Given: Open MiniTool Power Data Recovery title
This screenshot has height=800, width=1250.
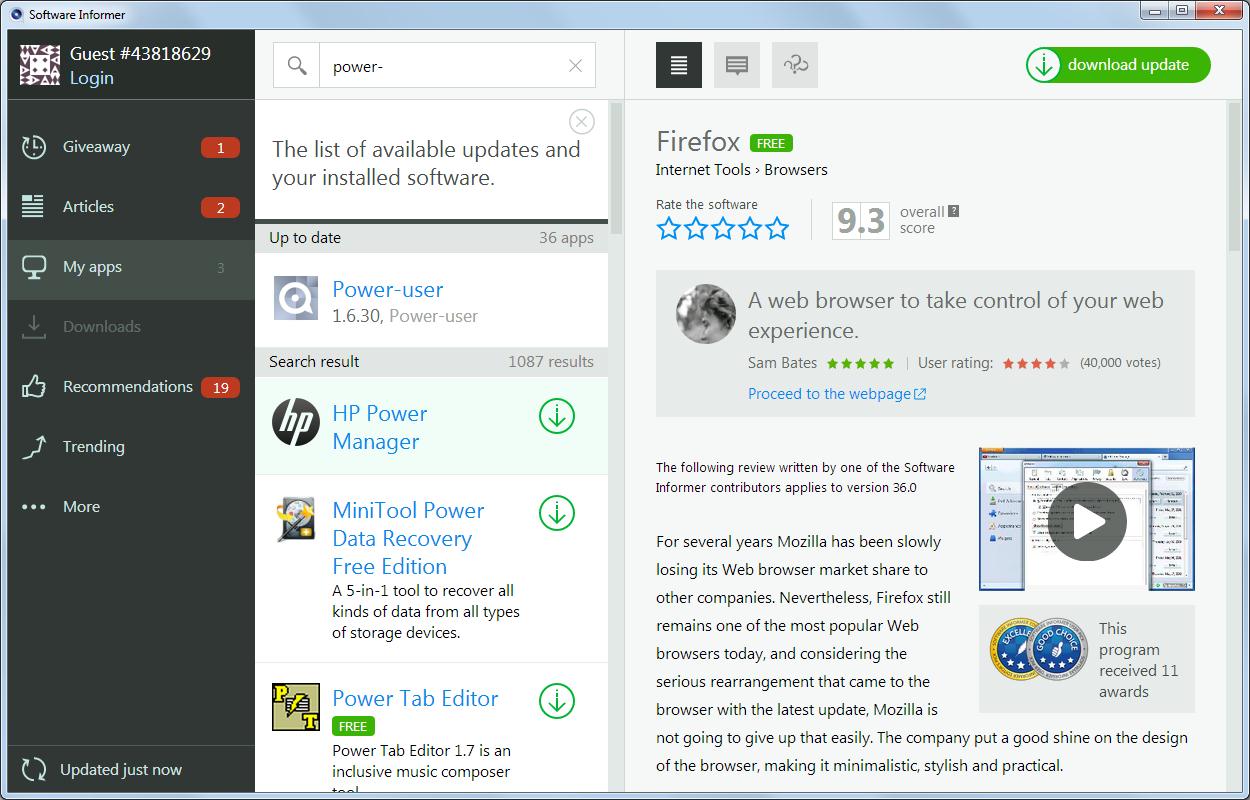Looking at the screenshot, I should click(x=408, y=538).
